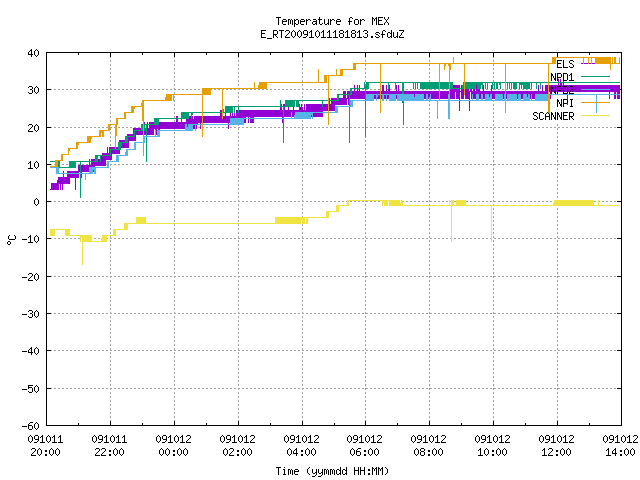Click the y-axis label 40

33,53
